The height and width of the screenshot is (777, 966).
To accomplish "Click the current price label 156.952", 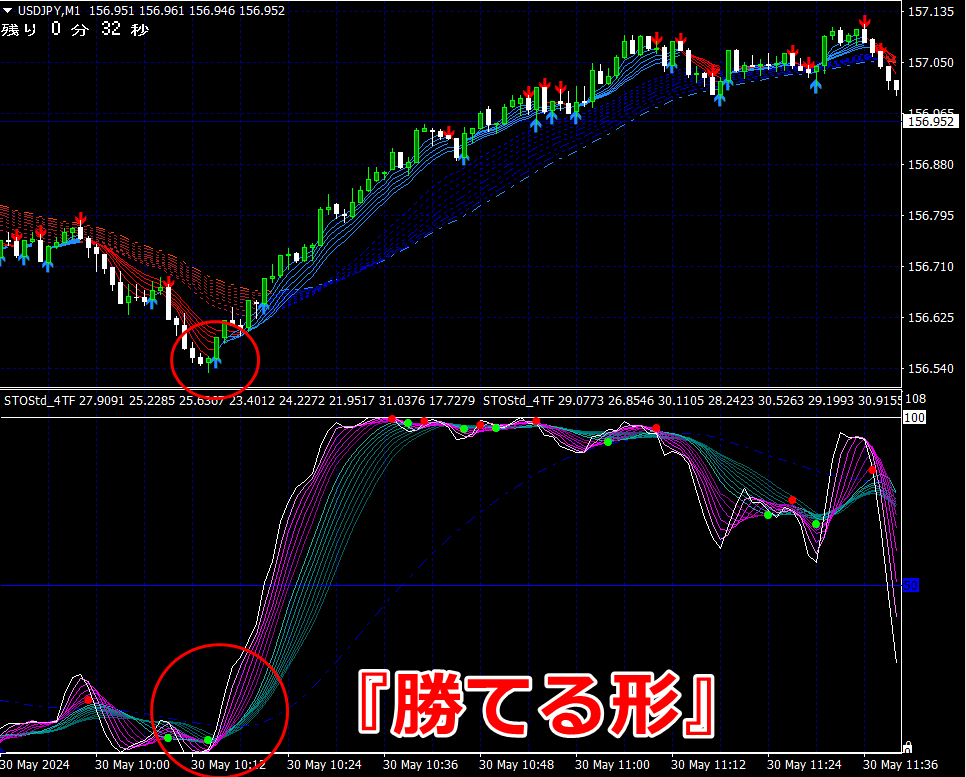I will pyautogui.click(x=930, y=121).
